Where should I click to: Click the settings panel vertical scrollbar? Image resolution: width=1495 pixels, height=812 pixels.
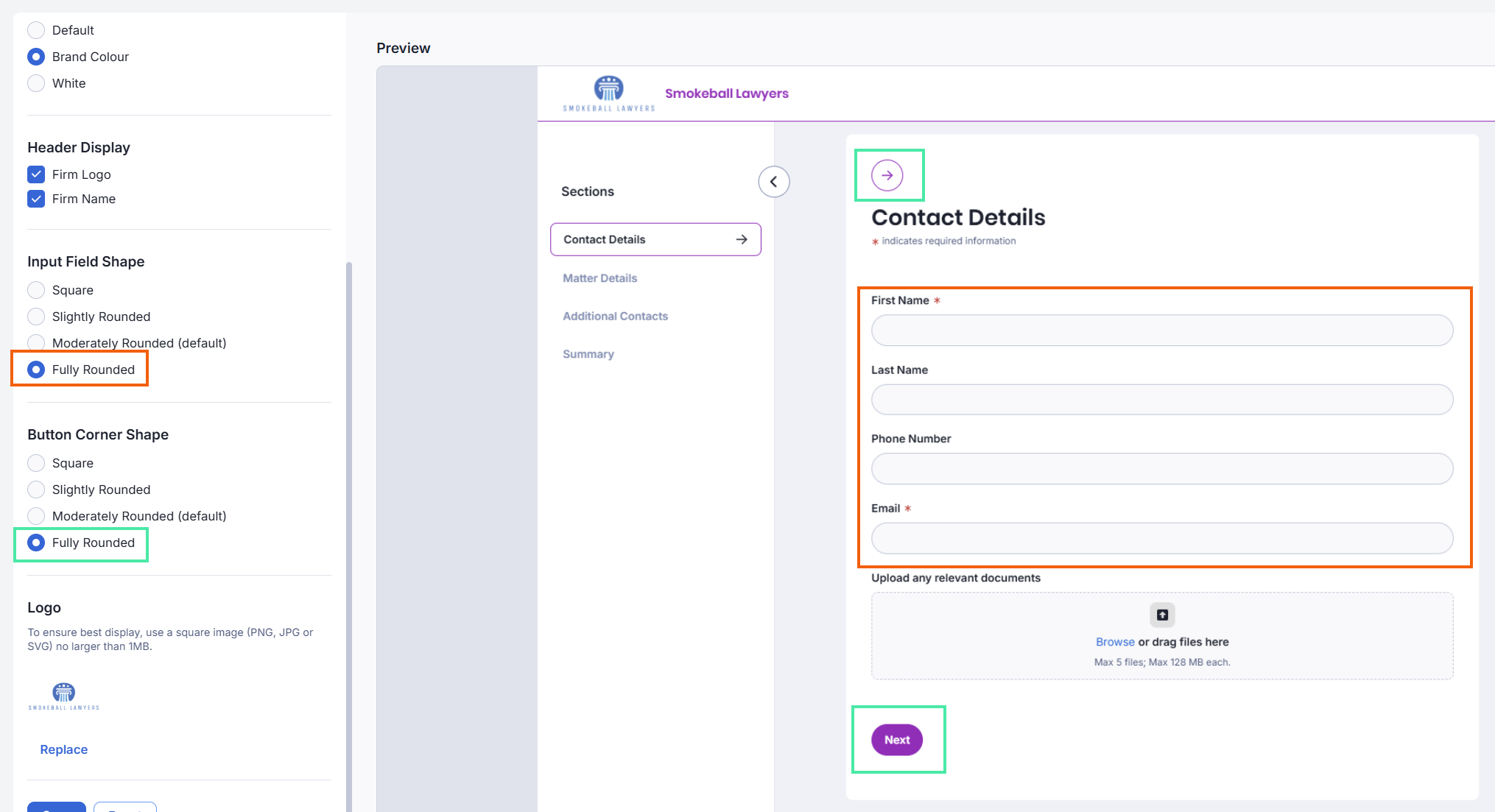[349, 515]
